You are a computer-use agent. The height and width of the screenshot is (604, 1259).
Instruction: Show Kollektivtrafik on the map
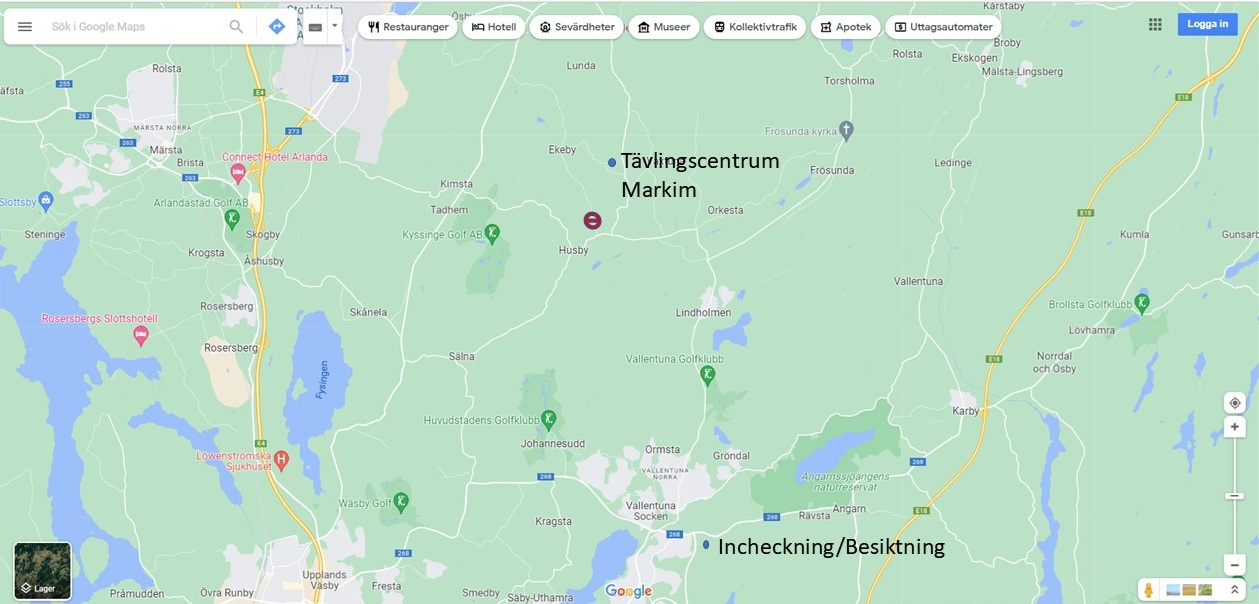756,27
